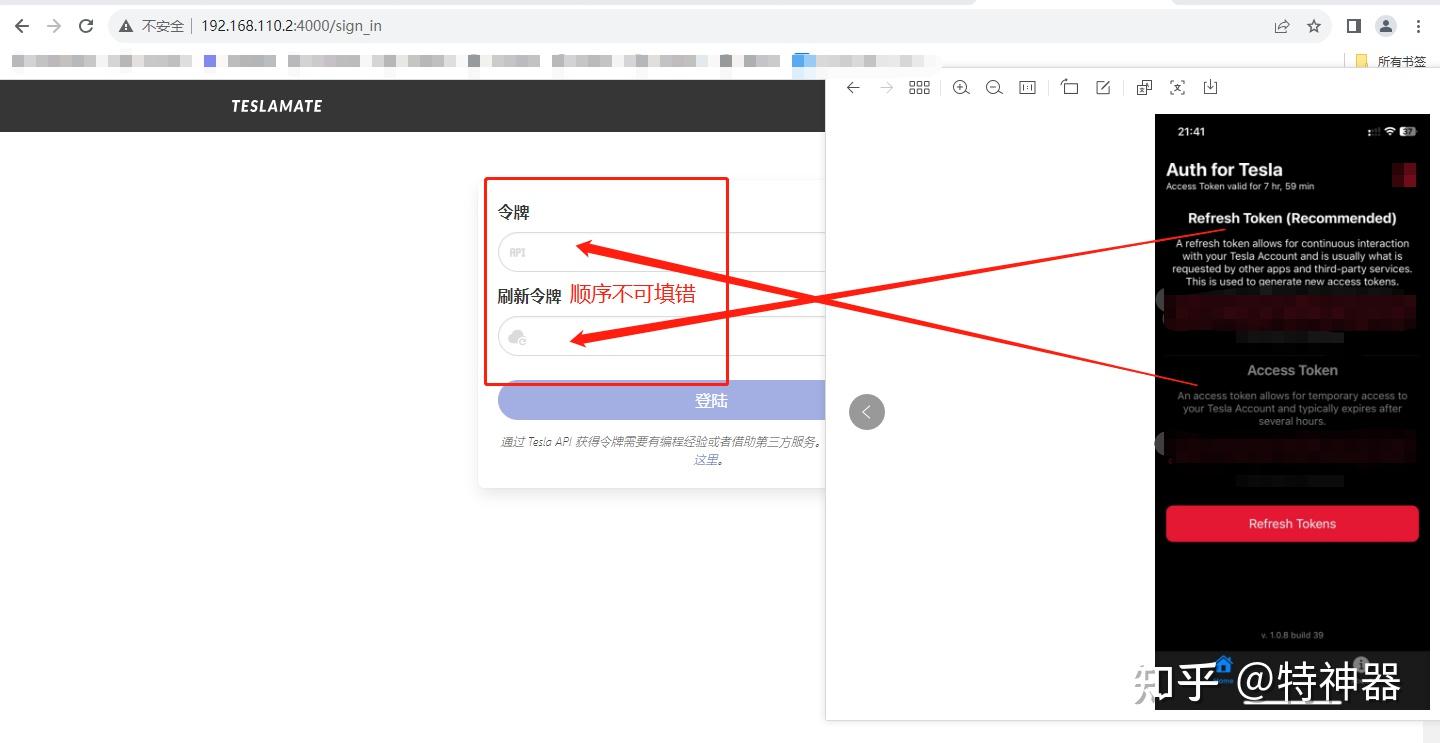The height and width of the screenshot is (743, 1440).
Task: Click the Chrome forward navigation arrow
Action: (x=54, y=26)
